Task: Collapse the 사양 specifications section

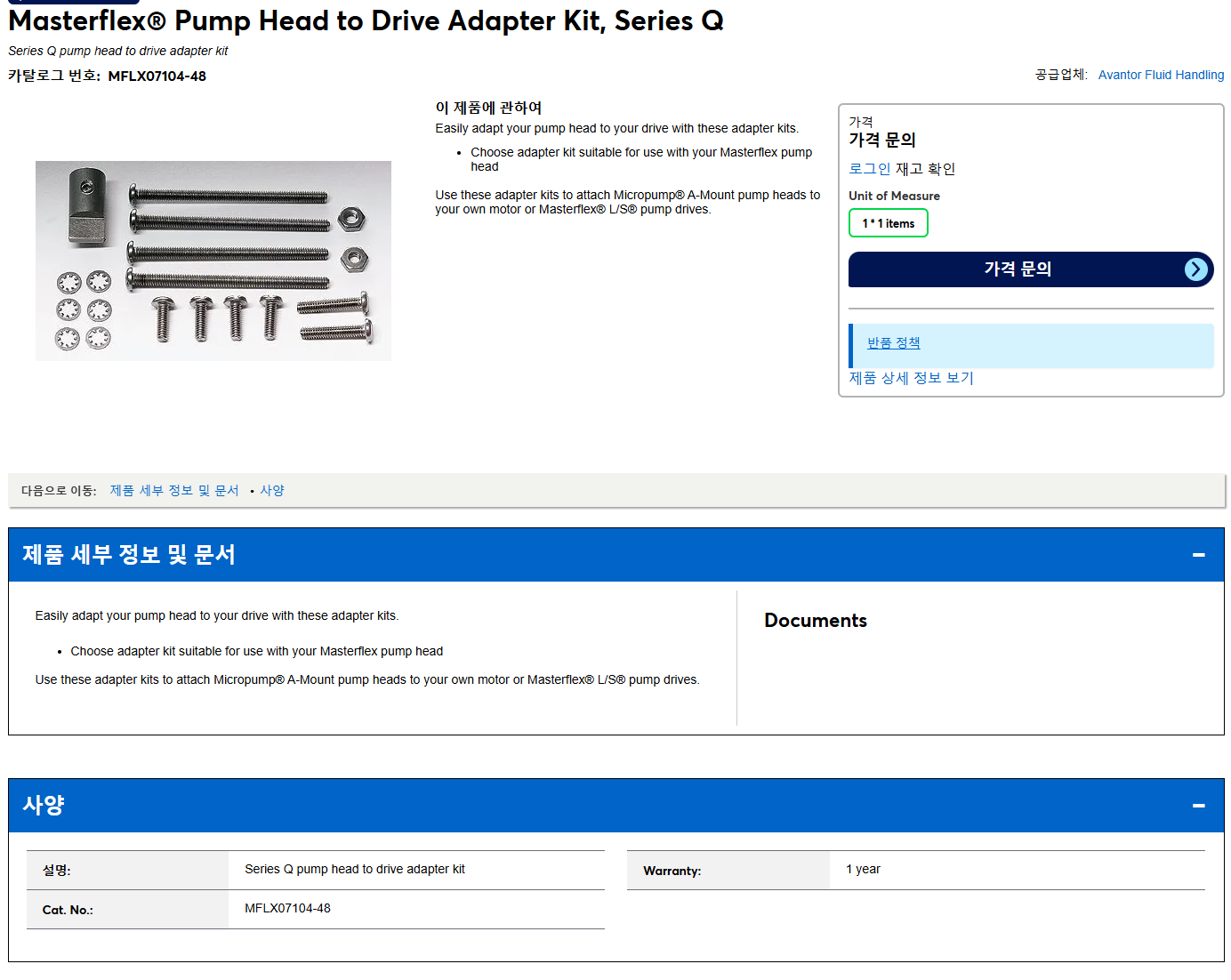Action: [x=1199, y=806]
